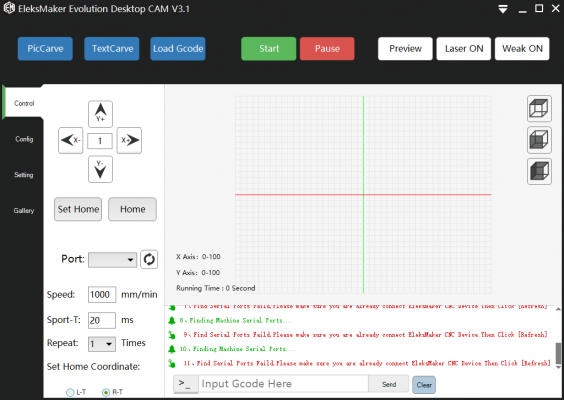Viewport: 564px width, 400px height.
Task: Click bell icon on log line 8
Action: (172, 320)
